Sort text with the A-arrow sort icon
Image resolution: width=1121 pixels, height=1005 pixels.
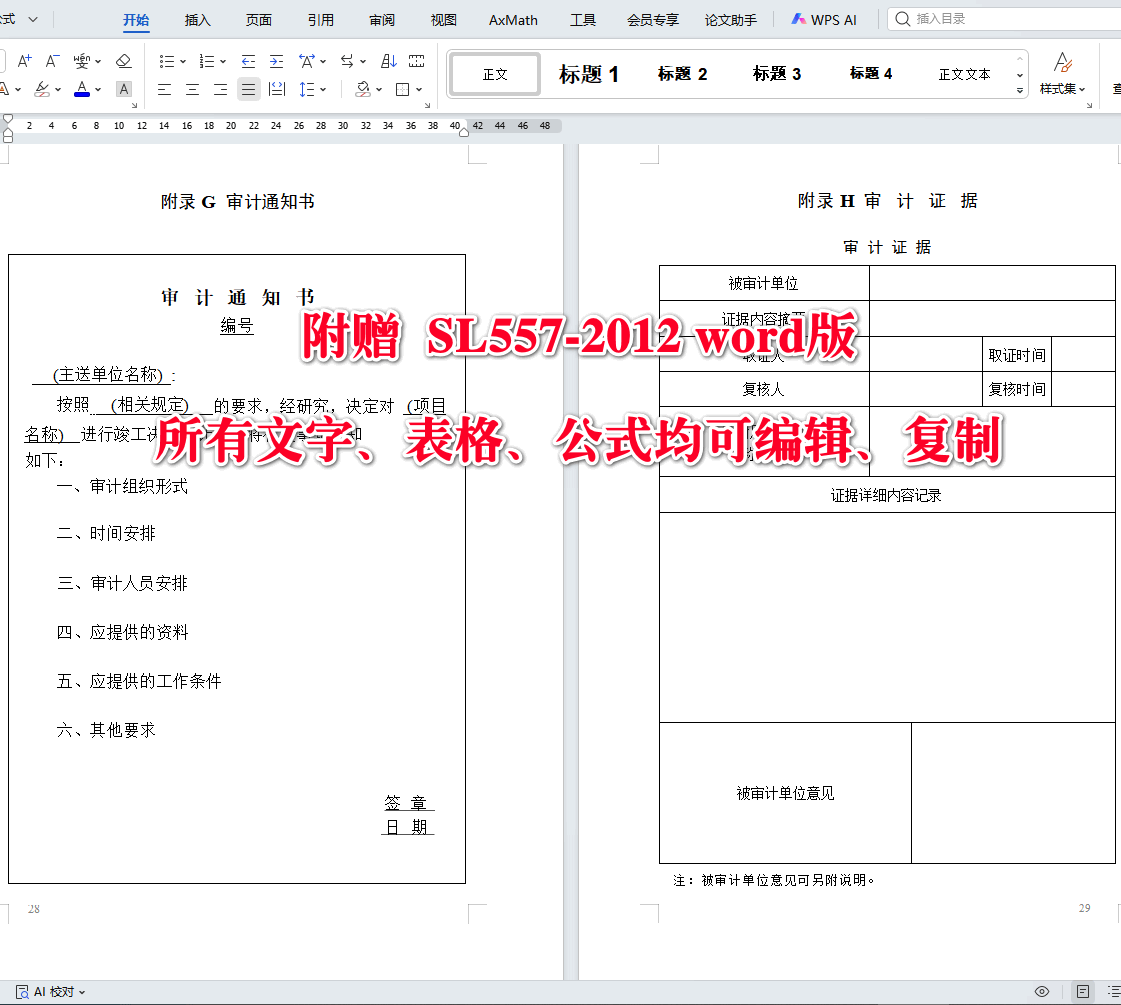388,61
